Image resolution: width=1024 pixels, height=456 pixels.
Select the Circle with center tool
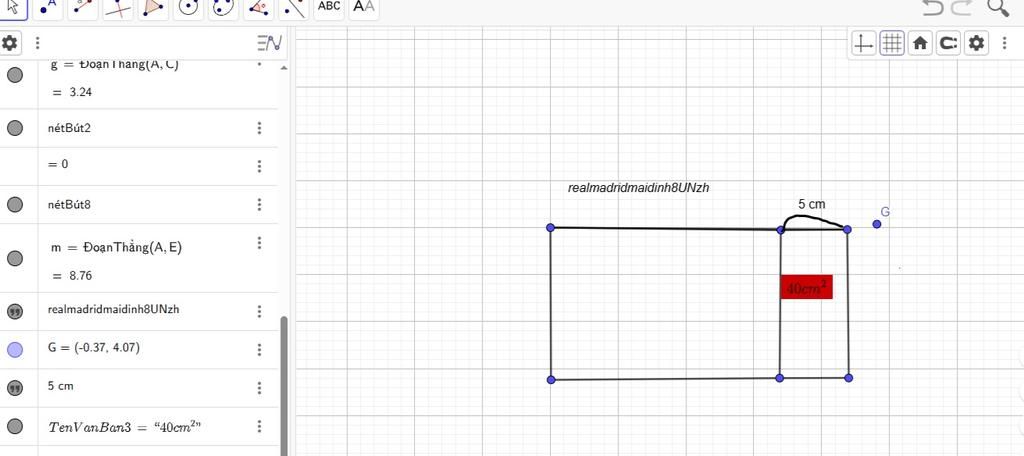pyautogui.click(x=188, y=7)
